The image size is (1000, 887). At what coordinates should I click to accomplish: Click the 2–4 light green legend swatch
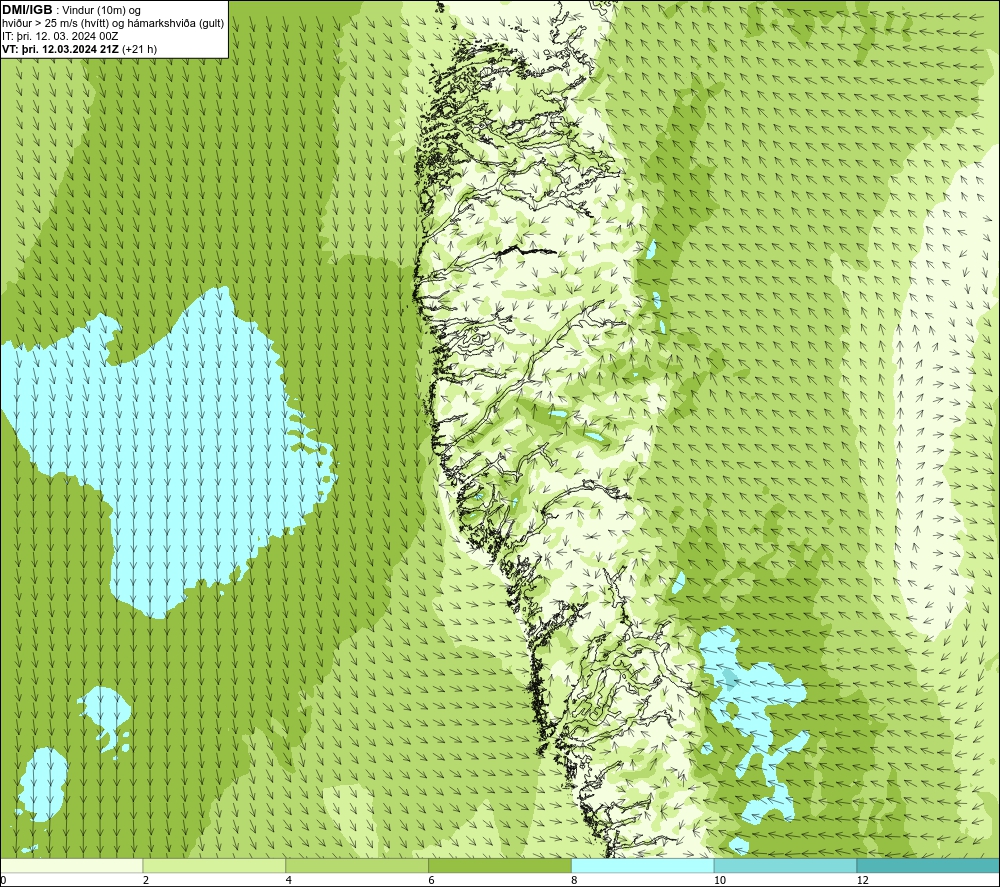[214, 865]
